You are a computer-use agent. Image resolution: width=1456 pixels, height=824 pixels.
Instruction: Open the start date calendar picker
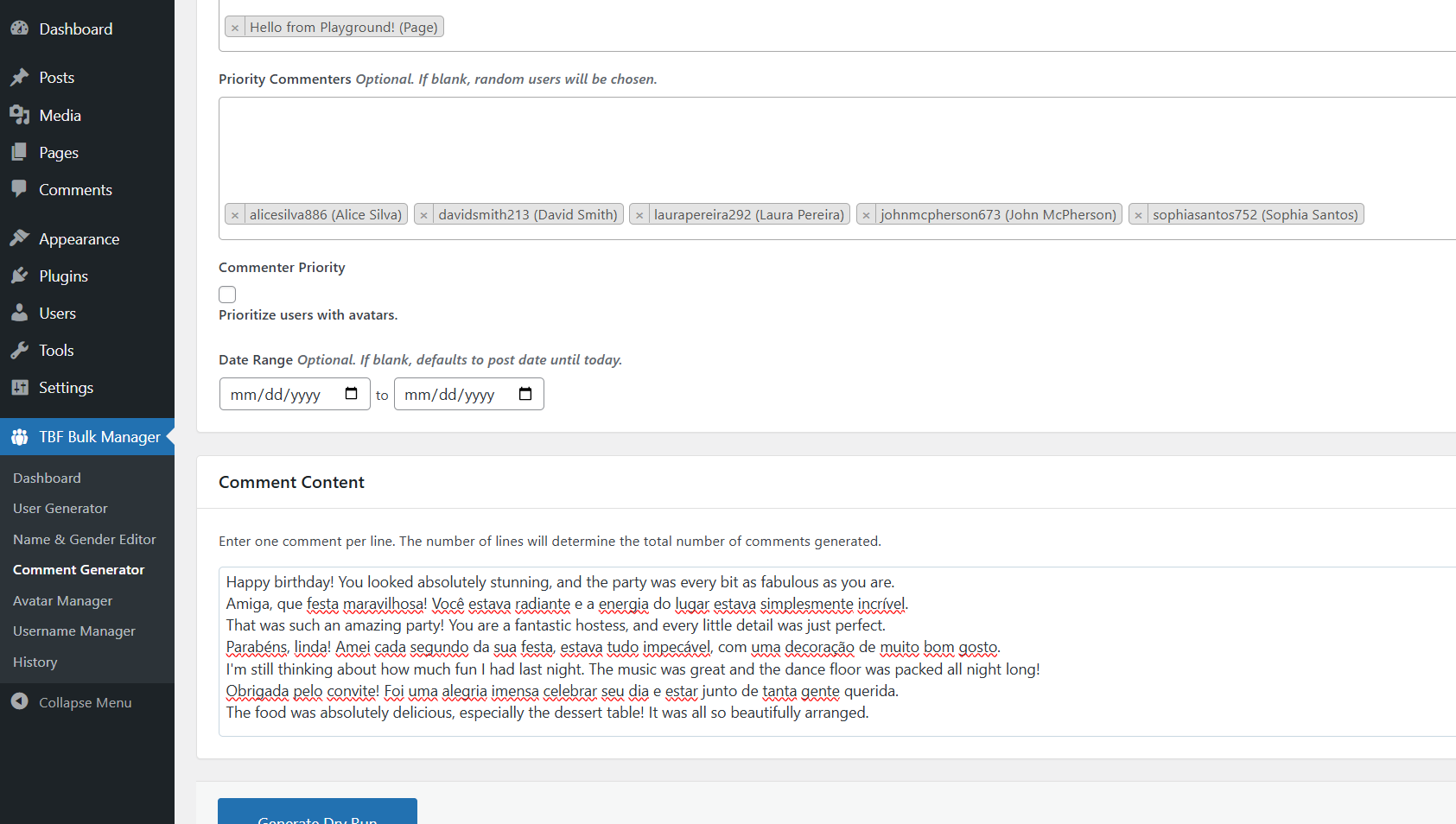351,394
